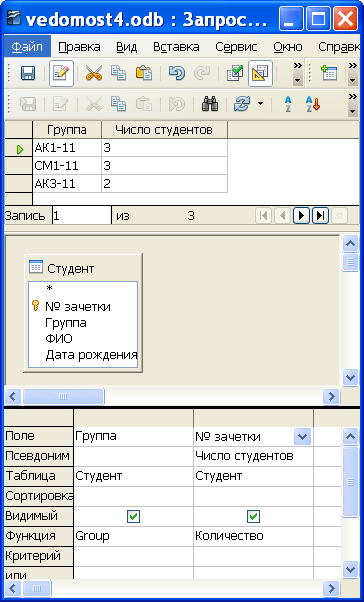Click the Запись record number field
364x602 pixels.
pos(82,216)
